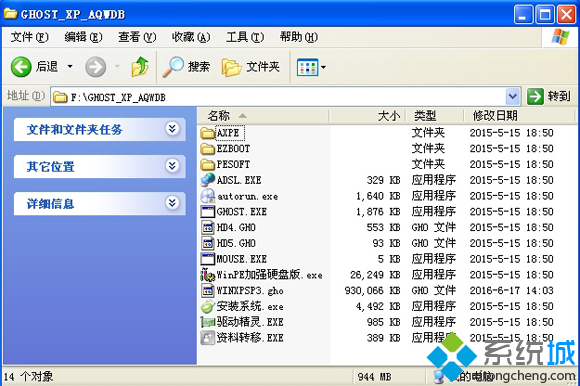
Task: Sort by the 修改日期 column header
Action: pos(519,116)
